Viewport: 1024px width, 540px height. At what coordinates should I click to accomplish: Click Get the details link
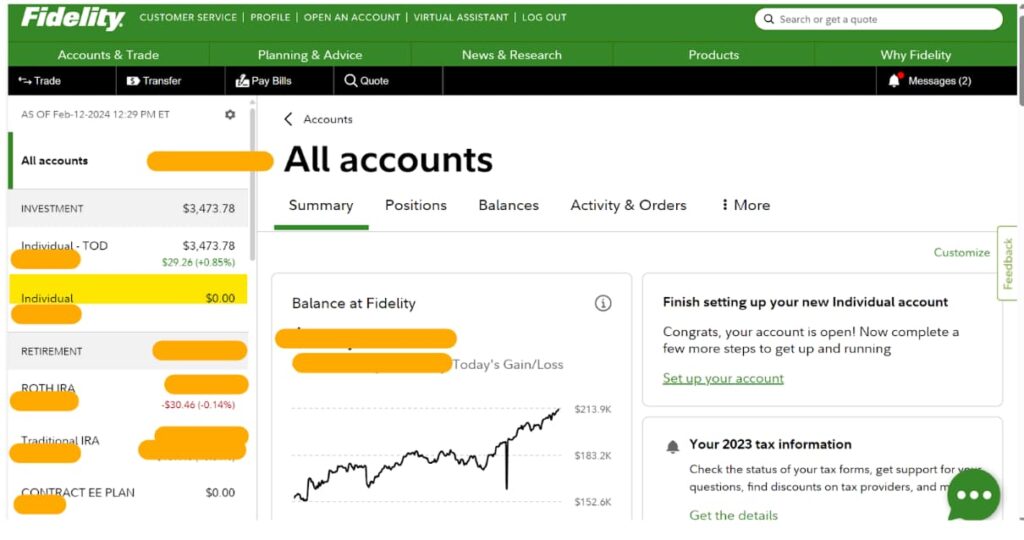pos(733,515)
